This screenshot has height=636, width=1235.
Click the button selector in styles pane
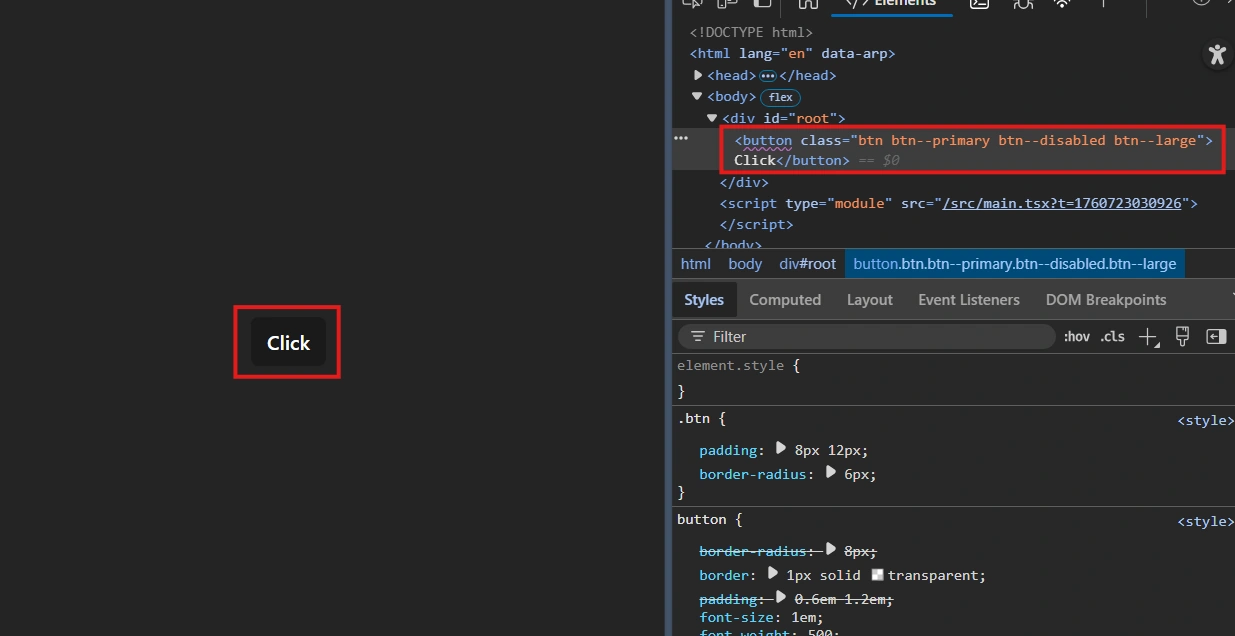point(701,519)
